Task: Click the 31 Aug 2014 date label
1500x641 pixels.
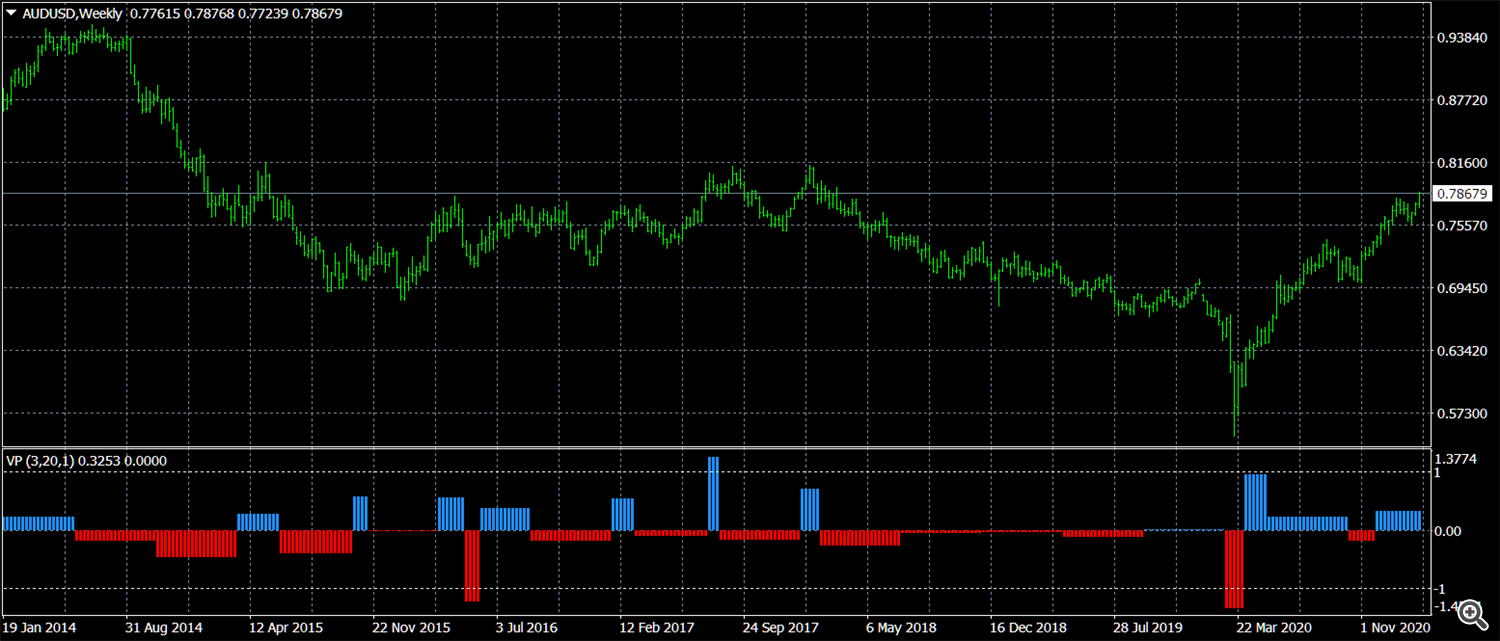Action: point(164,628)
